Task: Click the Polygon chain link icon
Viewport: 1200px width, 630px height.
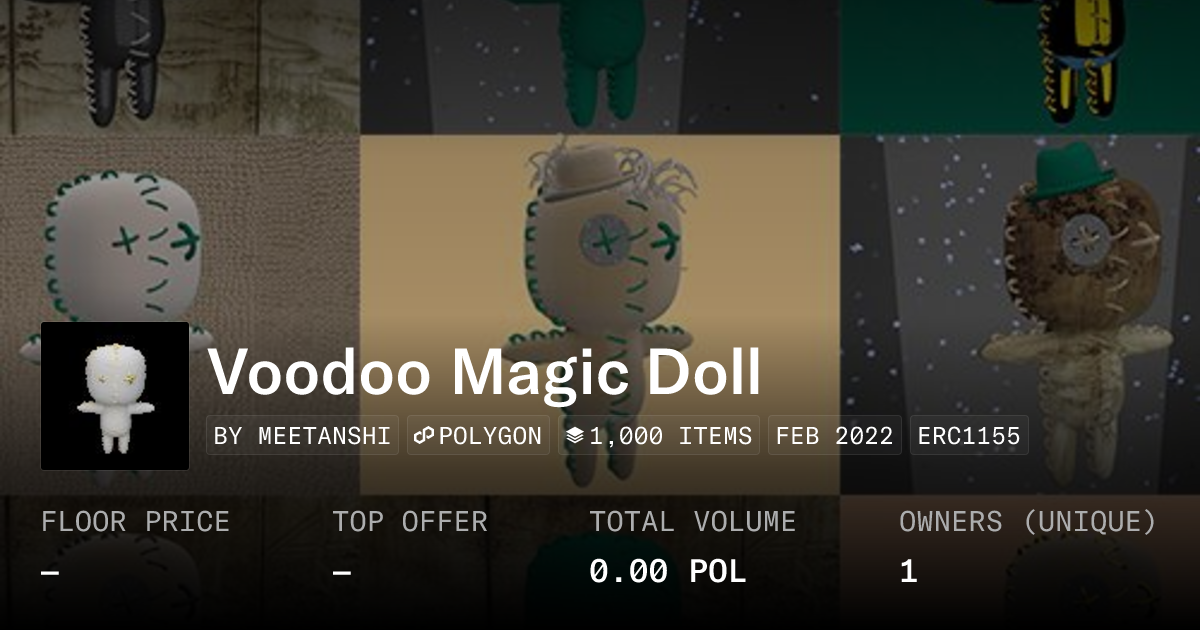Action: click(424, 436)
